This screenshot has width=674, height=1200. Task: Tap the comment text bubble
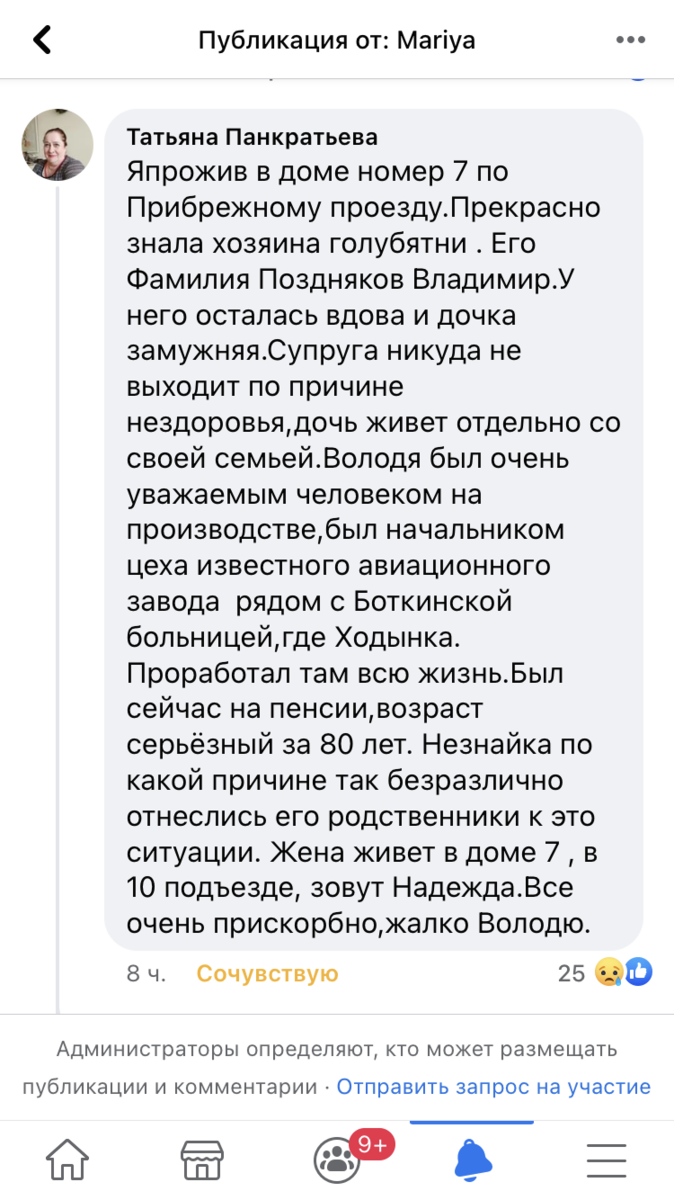point(374,529)
